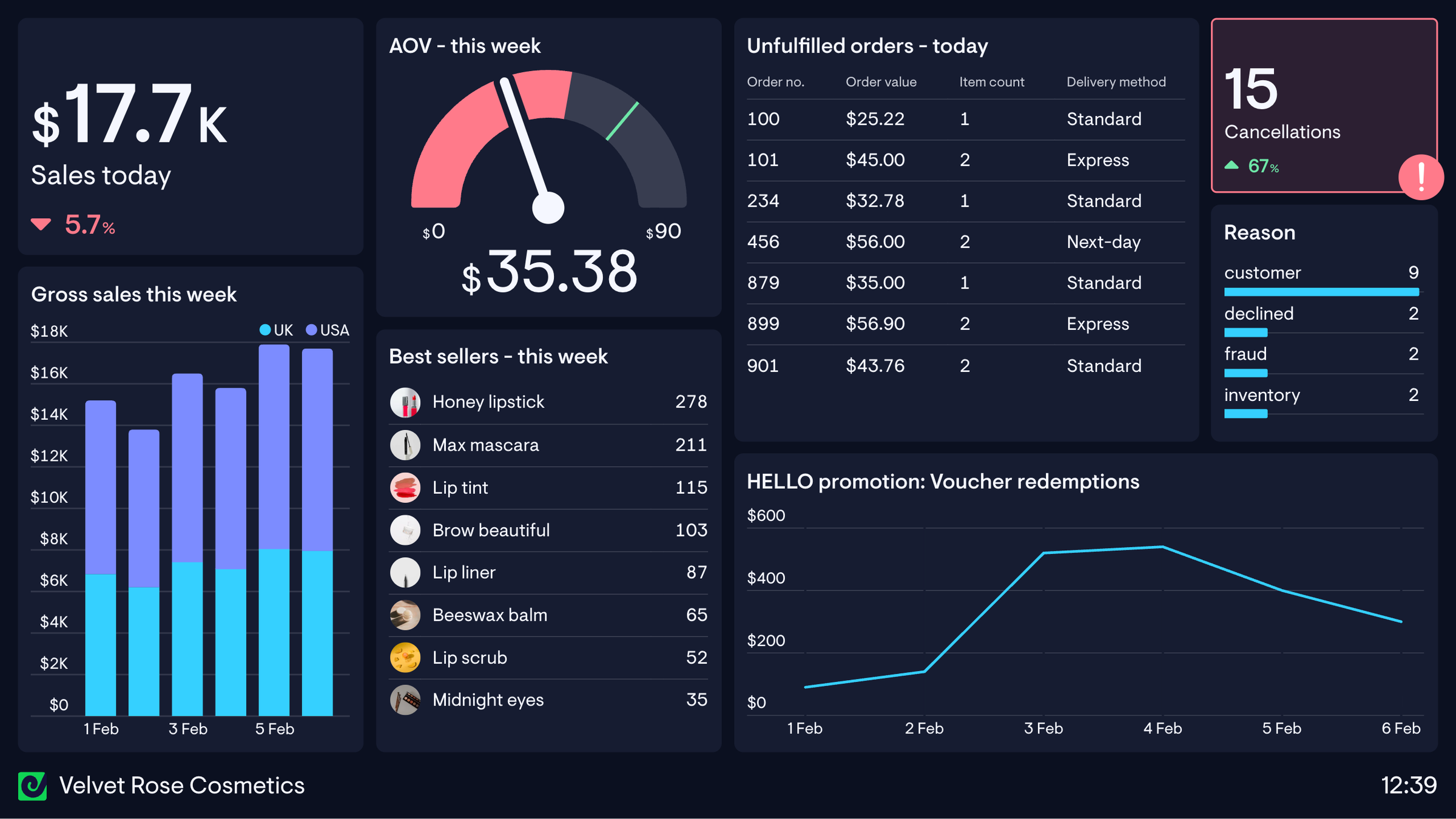Click the 4 Feb peak on voucher line
Viewport: 1456px width, 819px height.
point(1162,547)
